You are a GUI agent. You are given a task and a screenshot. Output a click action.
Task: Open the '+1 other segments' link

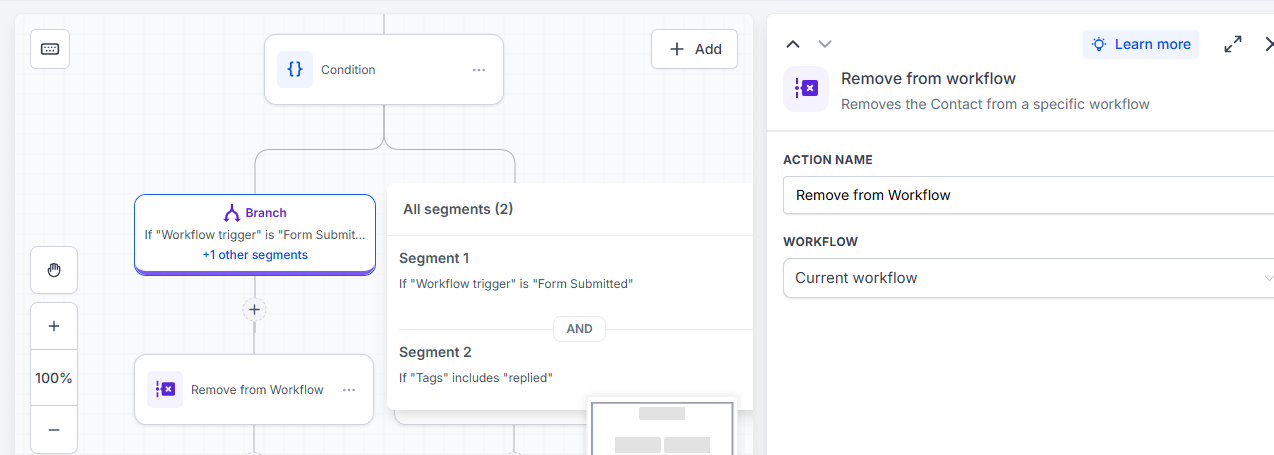point(255,255)
